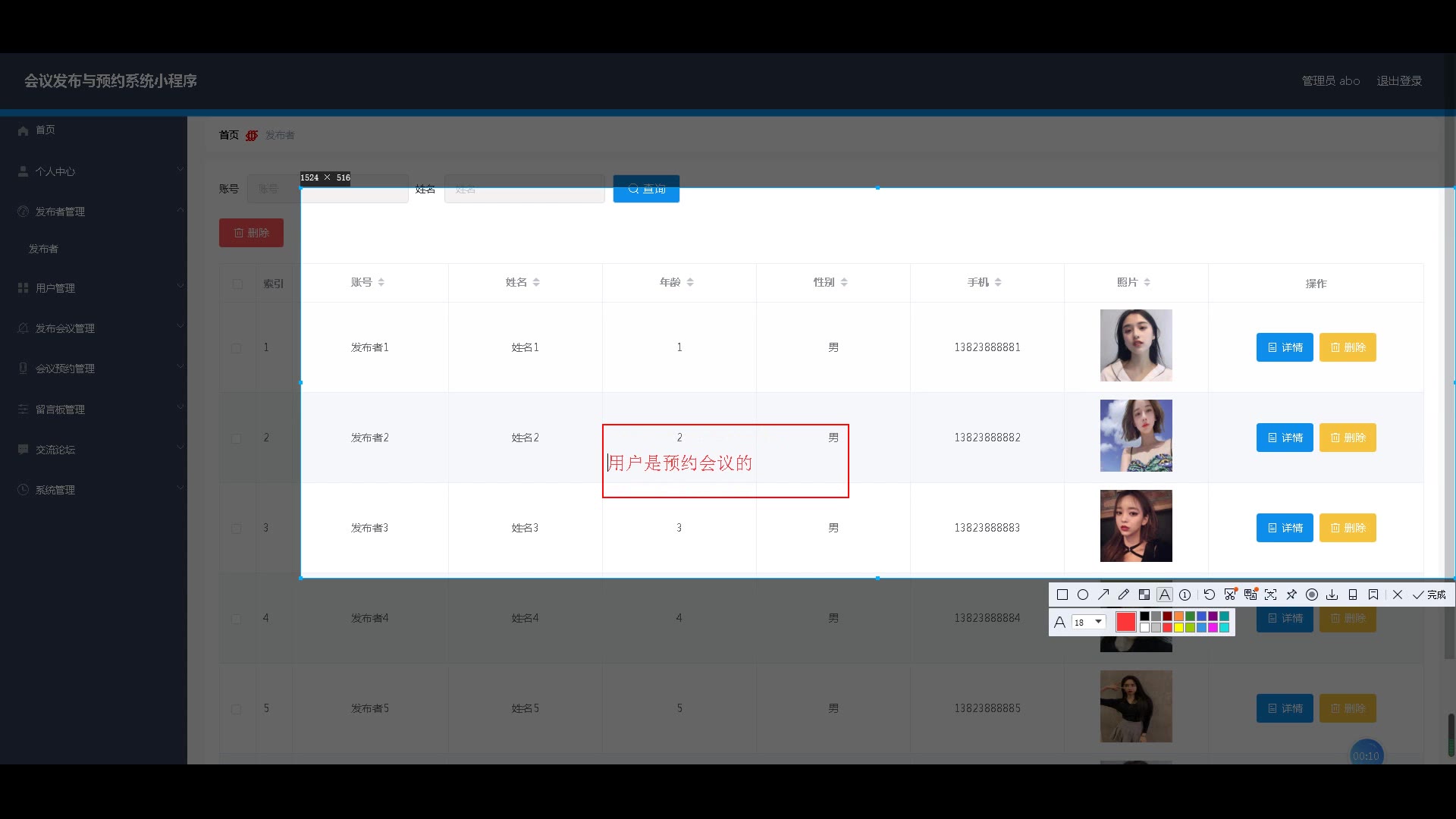Open the photo thumbnail of 发布者2

click(x=1136, y=435)
